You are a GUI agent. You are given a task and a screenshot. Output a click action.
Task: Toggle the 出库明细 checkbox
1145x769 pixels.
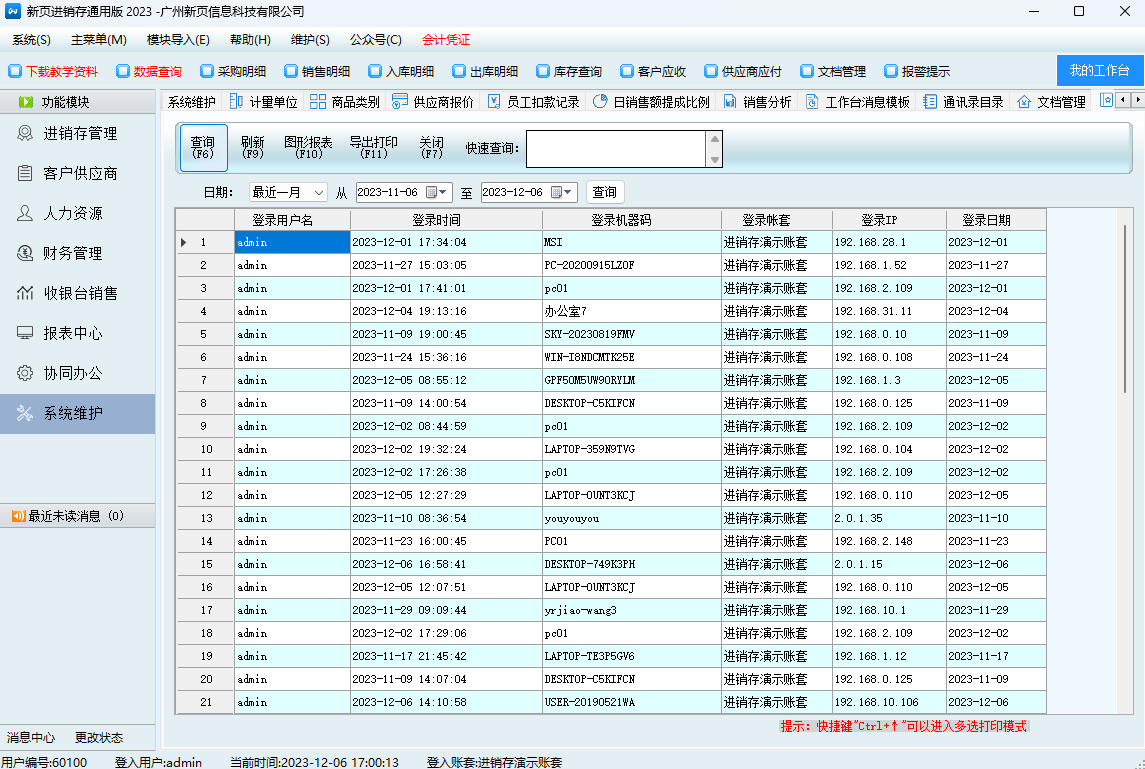459,71
